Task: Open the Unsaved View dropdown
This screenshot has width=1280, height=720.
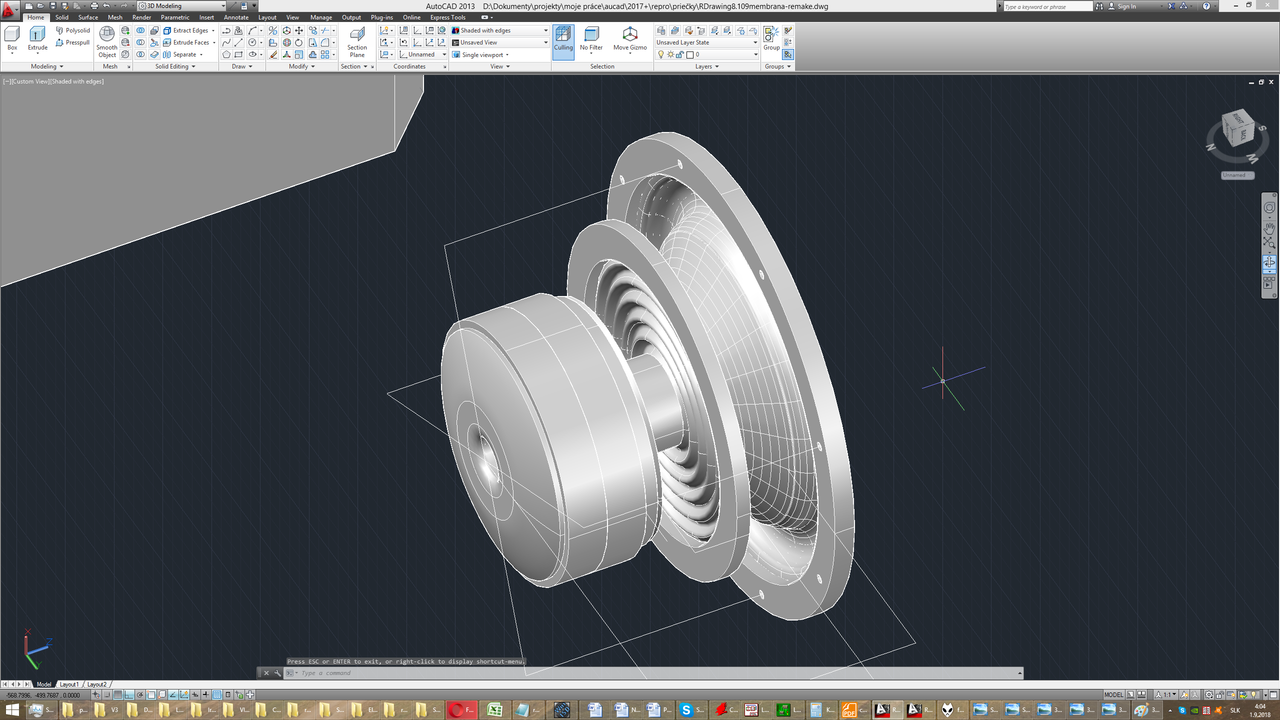Action: coord(500,43)
